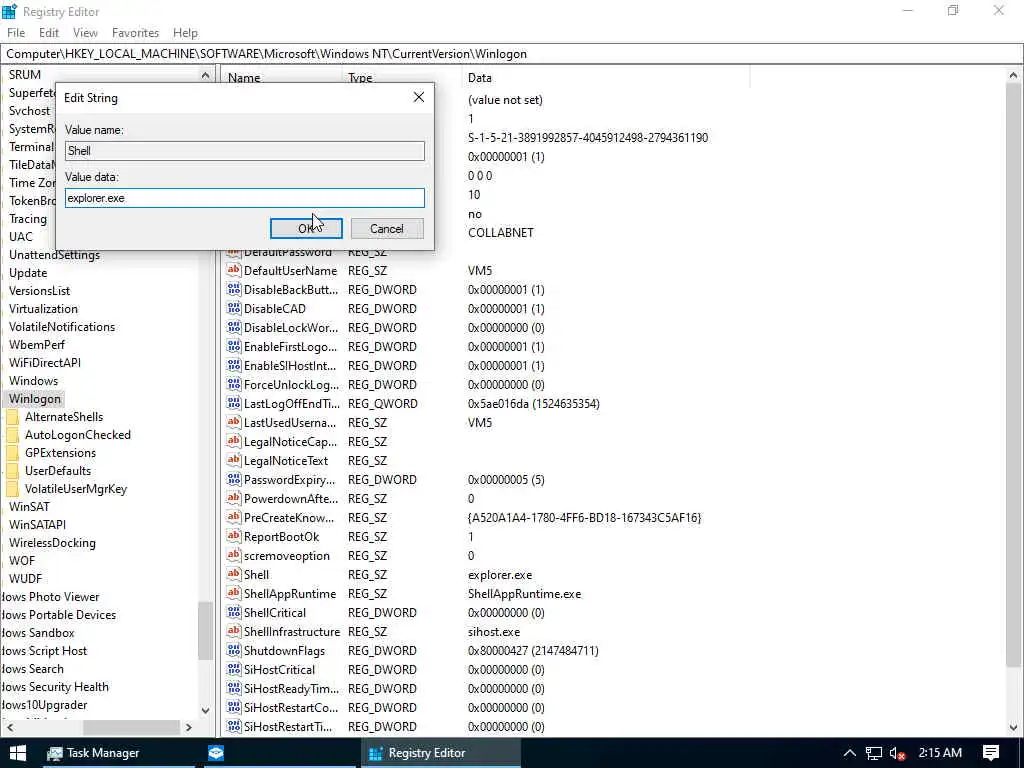Click the DefaultUserName string value icon
Image resolution: width=1024 pixels, height=768 pixels.
234,270
